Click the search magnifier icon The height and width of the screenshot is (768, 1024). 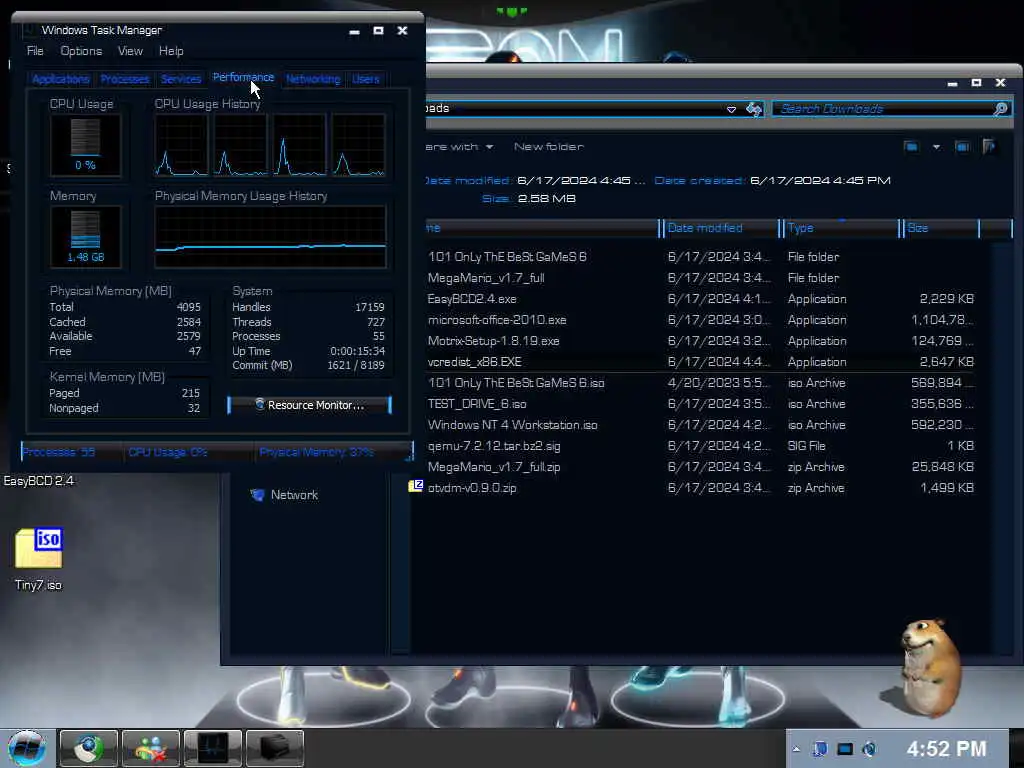tap(1000, 109)
